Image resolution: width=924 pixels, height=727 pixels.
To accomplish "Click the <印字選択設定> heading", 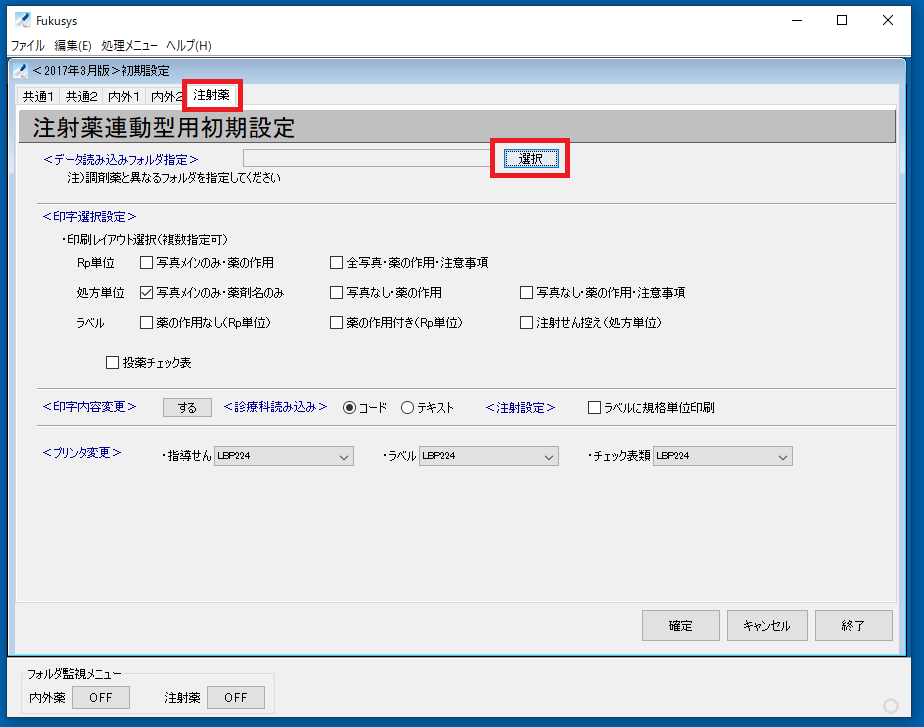I will [x=90, y=217].
